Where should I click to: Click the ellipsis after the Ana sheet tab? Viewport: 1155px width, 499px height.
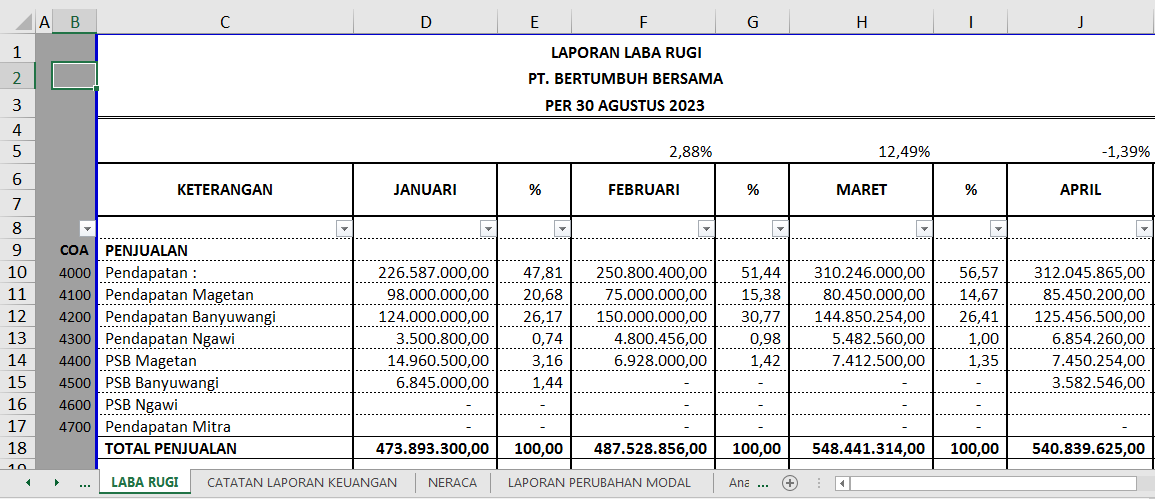tap(763, 484)
